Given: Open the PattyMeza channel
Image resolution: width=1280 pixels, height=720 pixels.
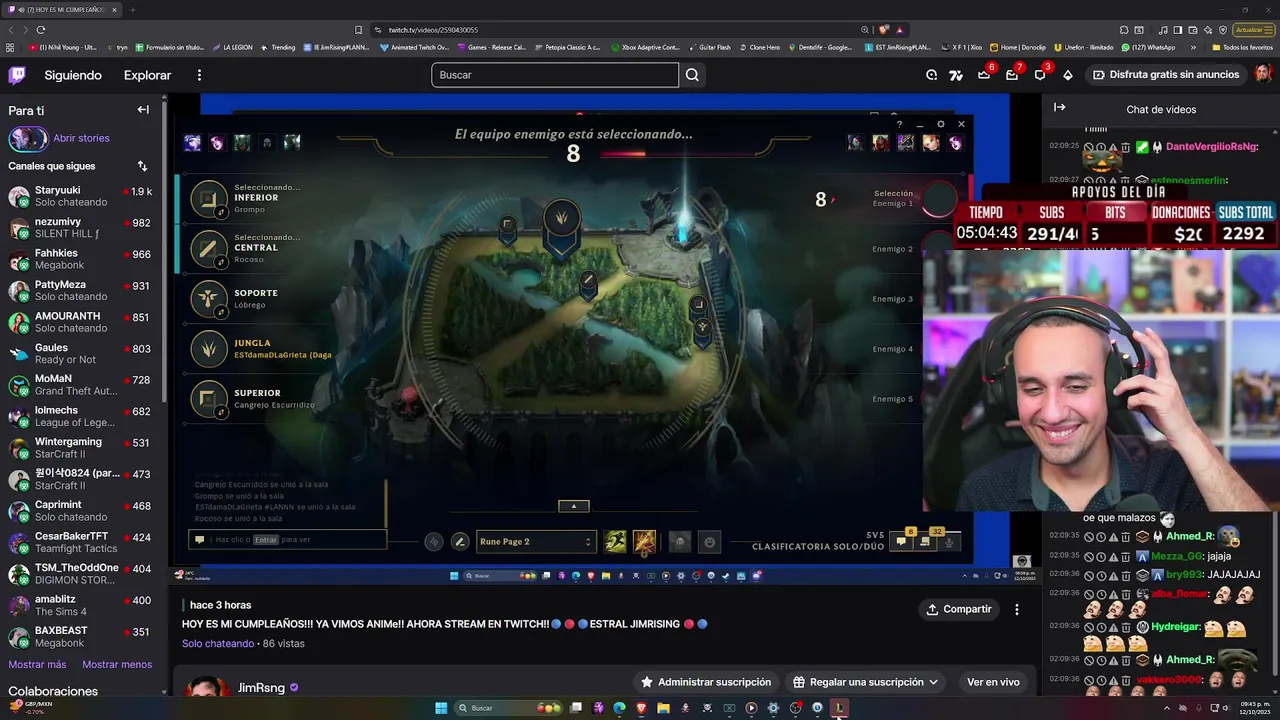Looking at the screenshot, I should [x=80, y=291].
